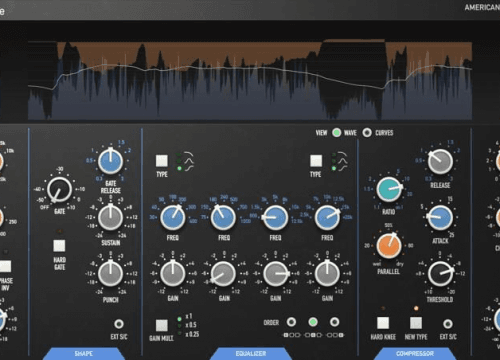Open the Compressor section tab

[415, 353]
